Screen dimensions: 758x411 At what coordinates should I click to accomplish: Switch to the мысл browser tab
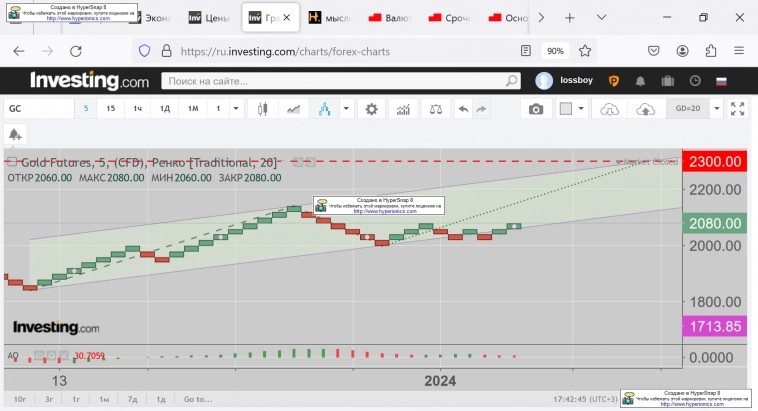click(x=331, y=18)
